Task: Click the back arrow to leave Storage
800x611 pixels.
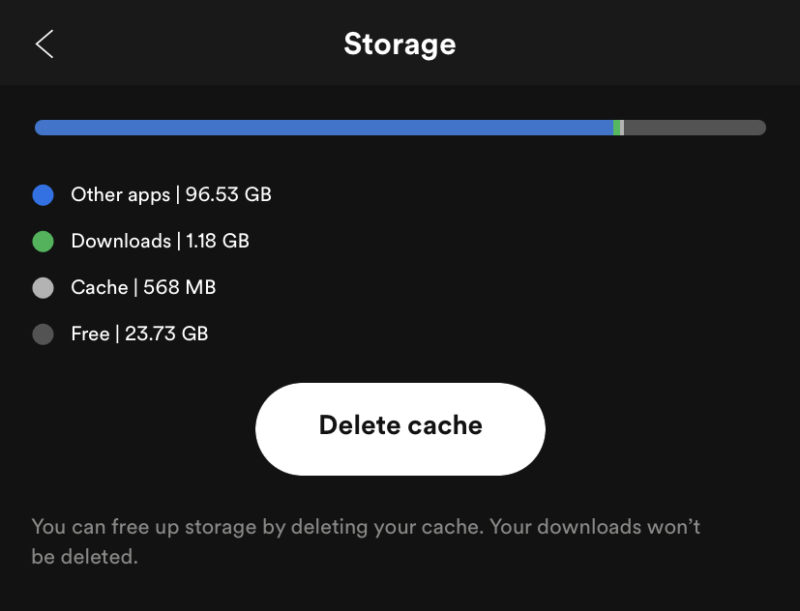Action: tap(44, 44)
